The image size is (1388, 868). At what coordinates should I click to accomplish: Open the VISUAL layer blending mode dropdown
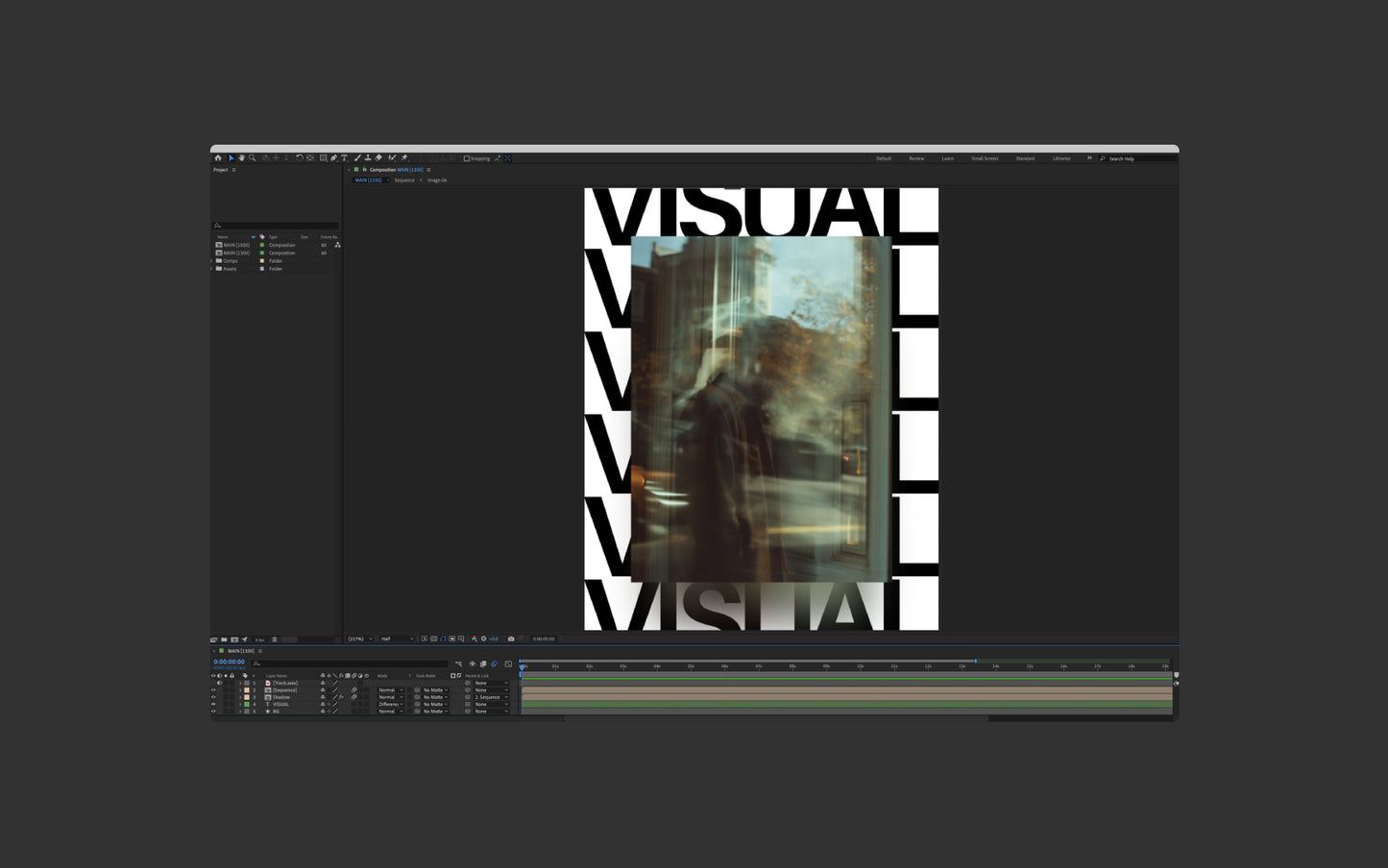(x=390, y=704)
